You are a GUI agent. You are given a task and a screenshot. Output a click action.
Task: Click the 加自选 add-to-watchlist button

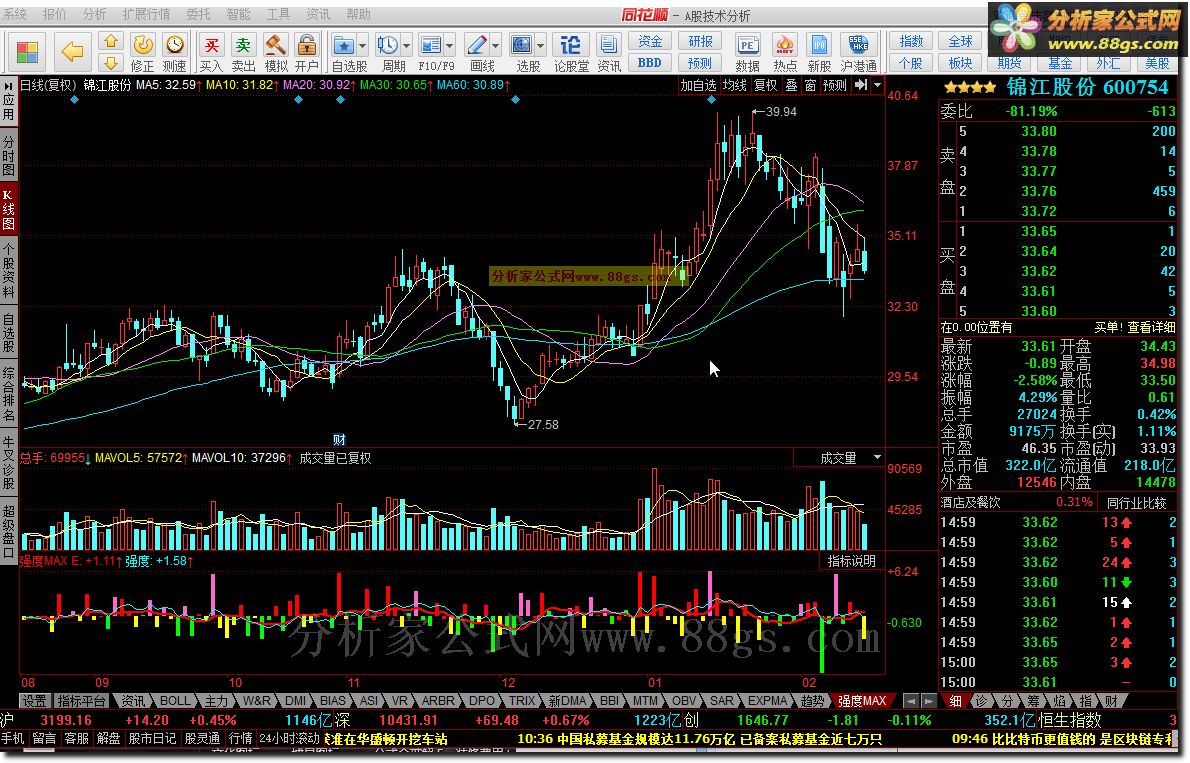697,85
